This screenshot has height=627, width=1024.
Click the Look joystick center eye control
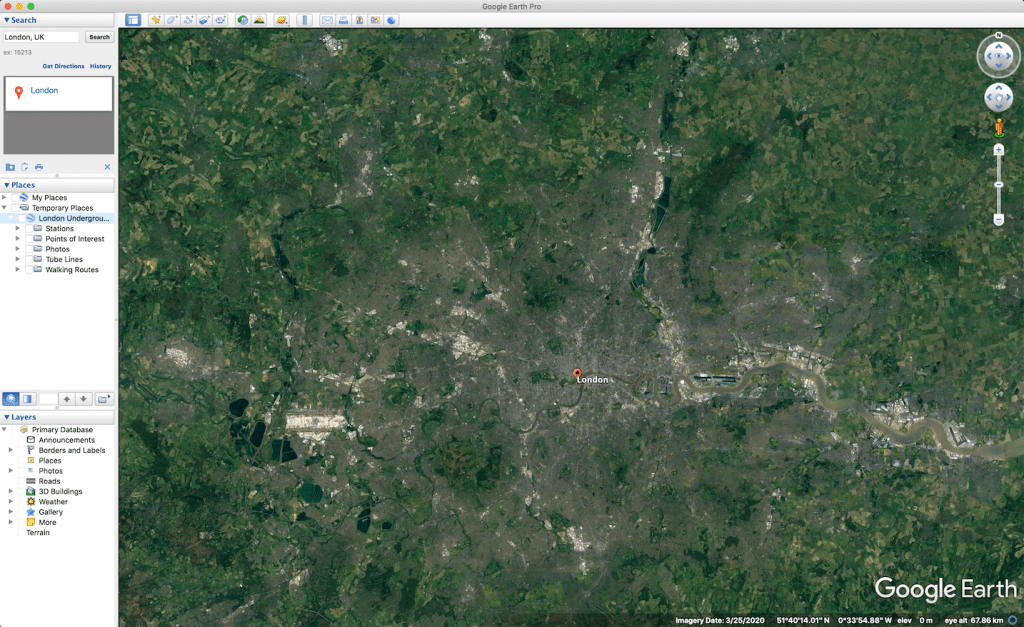pos(999,56)
